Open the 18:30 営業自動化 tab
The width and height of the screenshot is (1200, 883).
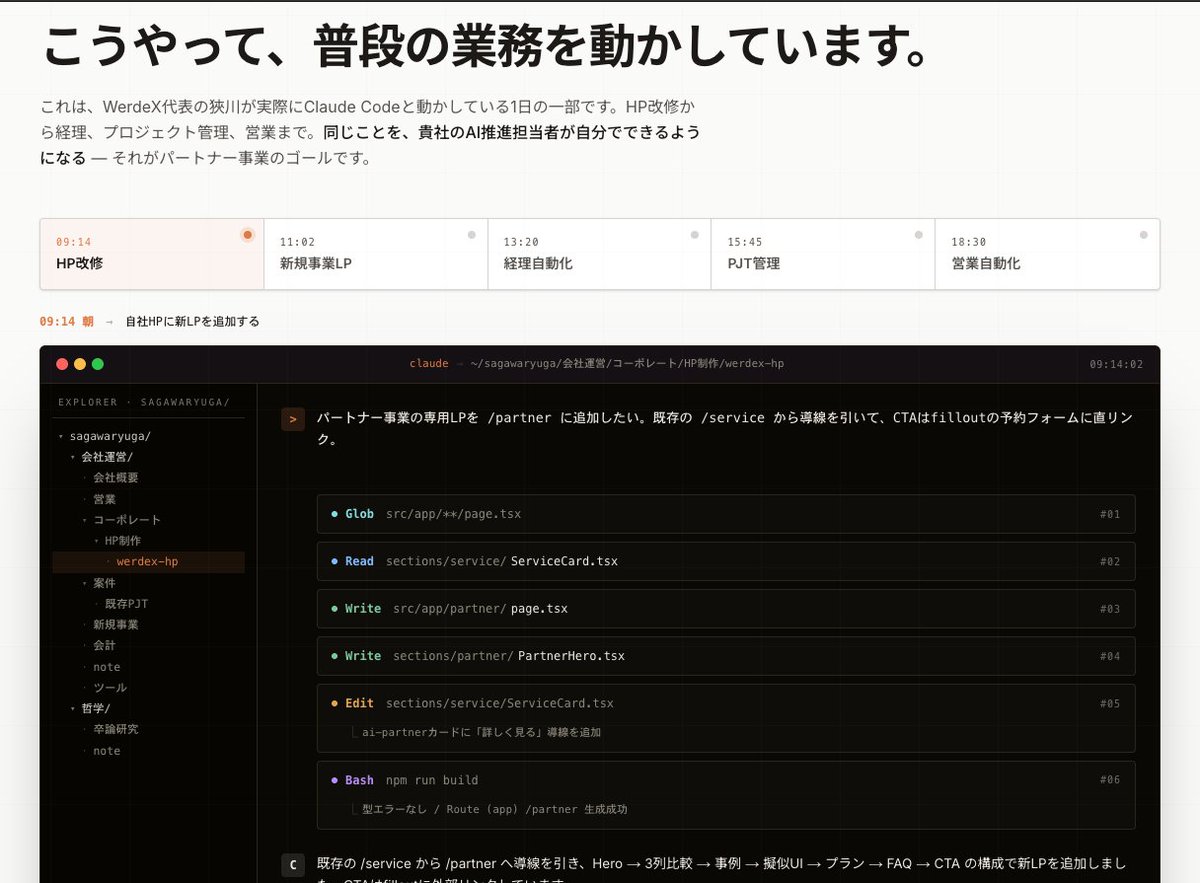pyautogui.click(x=1047, y=254)
